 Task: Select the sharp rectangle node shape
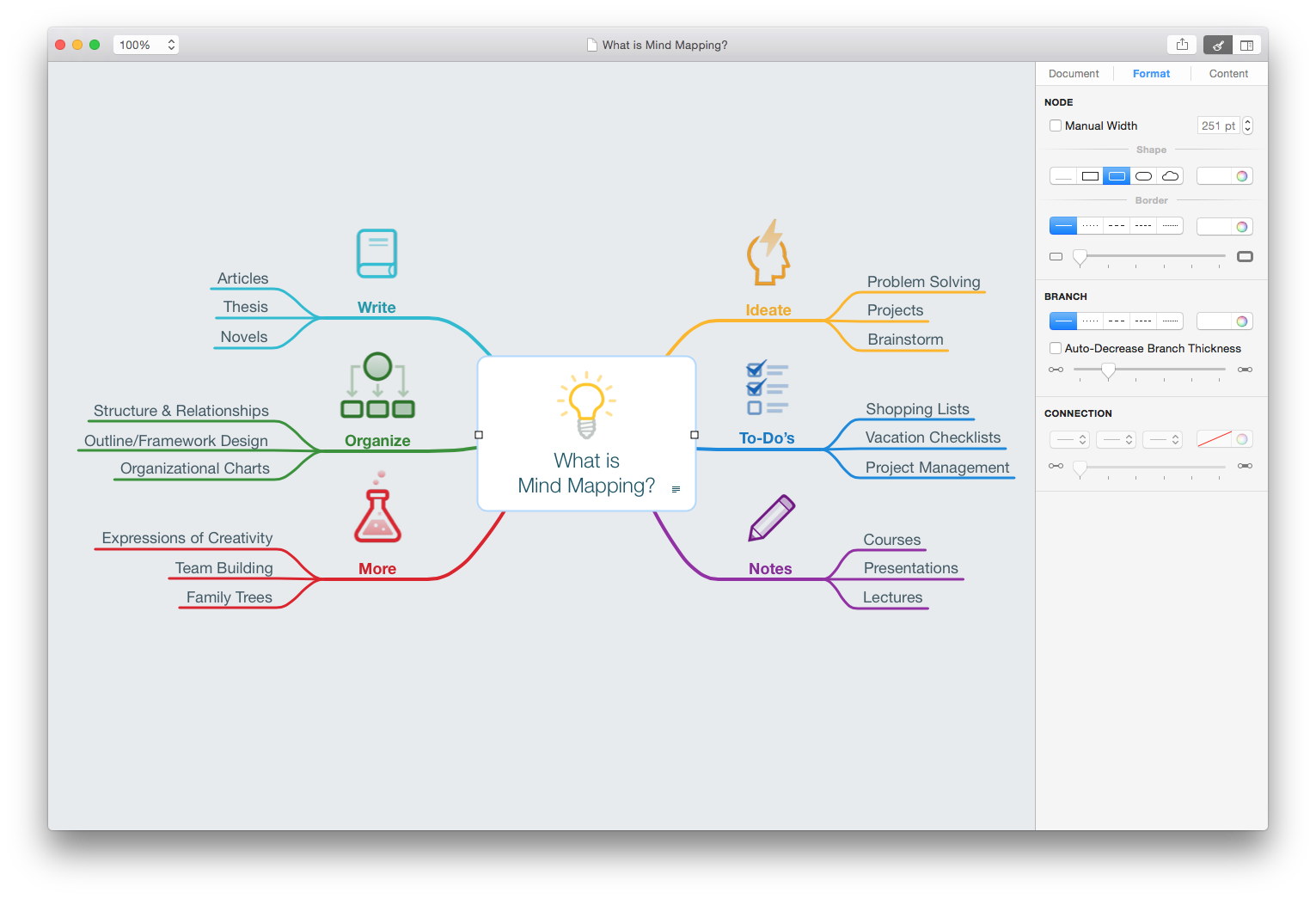click(x=1090, y=175)
